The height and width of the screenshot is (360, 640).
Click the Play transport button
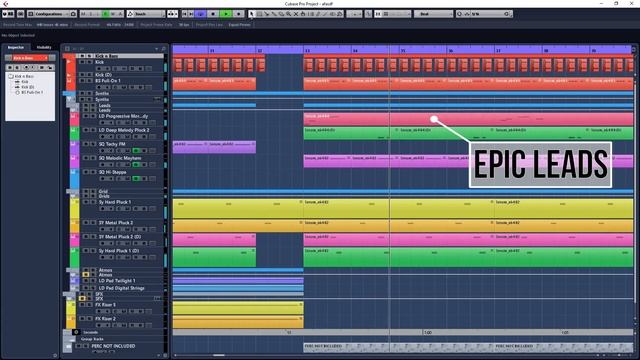(226, 14)
